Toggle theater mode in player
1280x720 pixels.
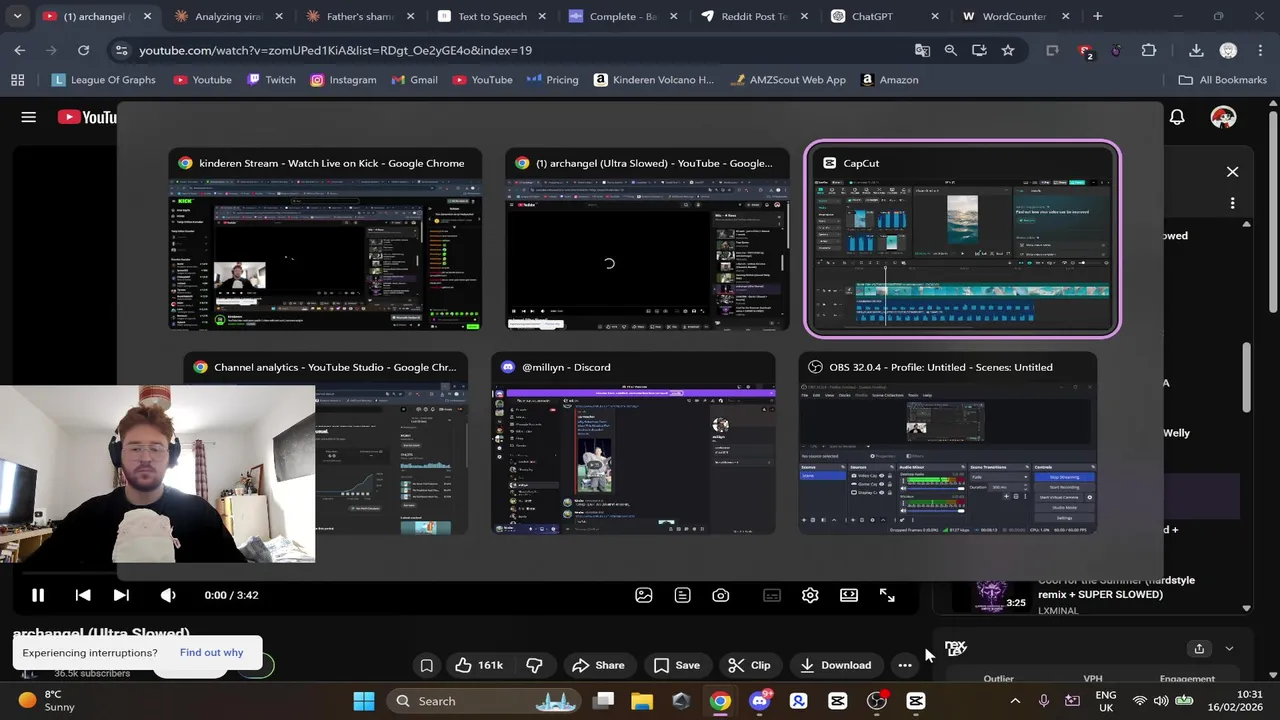pos(849,595)
